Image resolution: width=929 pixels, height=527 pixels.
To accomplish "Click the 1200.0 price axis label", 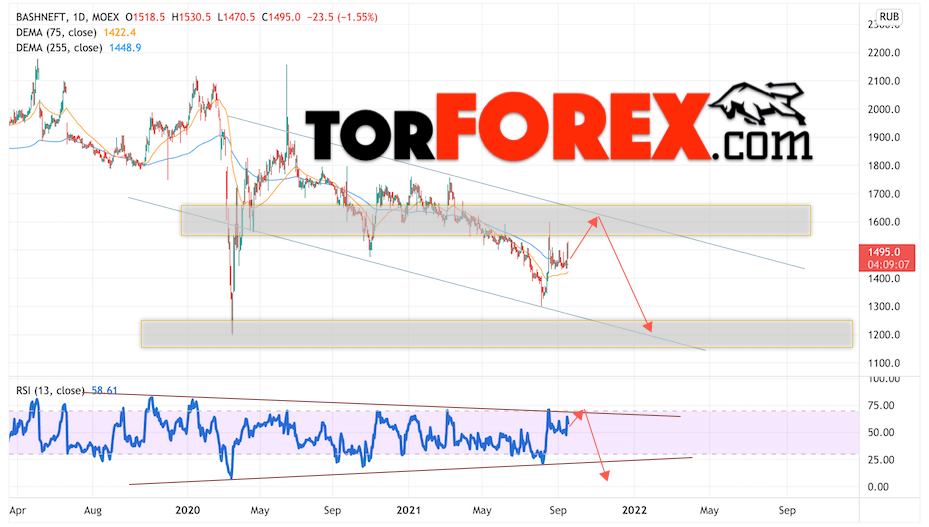I will tap(883, 335).
